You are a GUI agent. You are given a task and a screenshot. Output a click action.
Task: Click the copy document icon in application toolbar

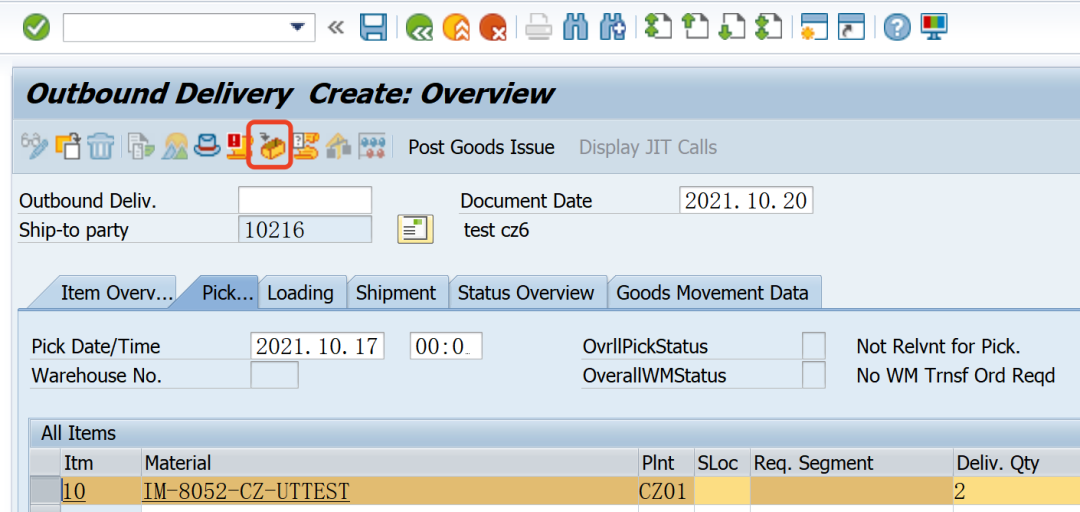69,146
